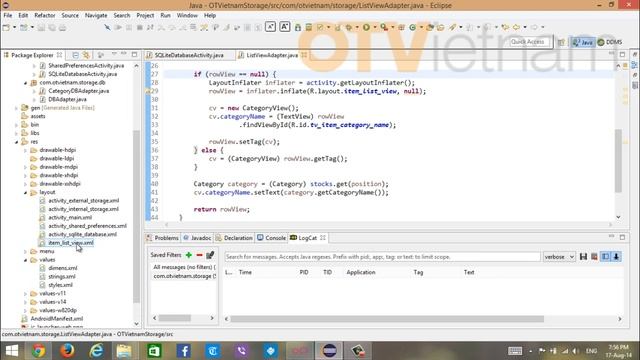
Task: Expand the gen Generated Java Files folder
Action: click(x=16, y=108)
